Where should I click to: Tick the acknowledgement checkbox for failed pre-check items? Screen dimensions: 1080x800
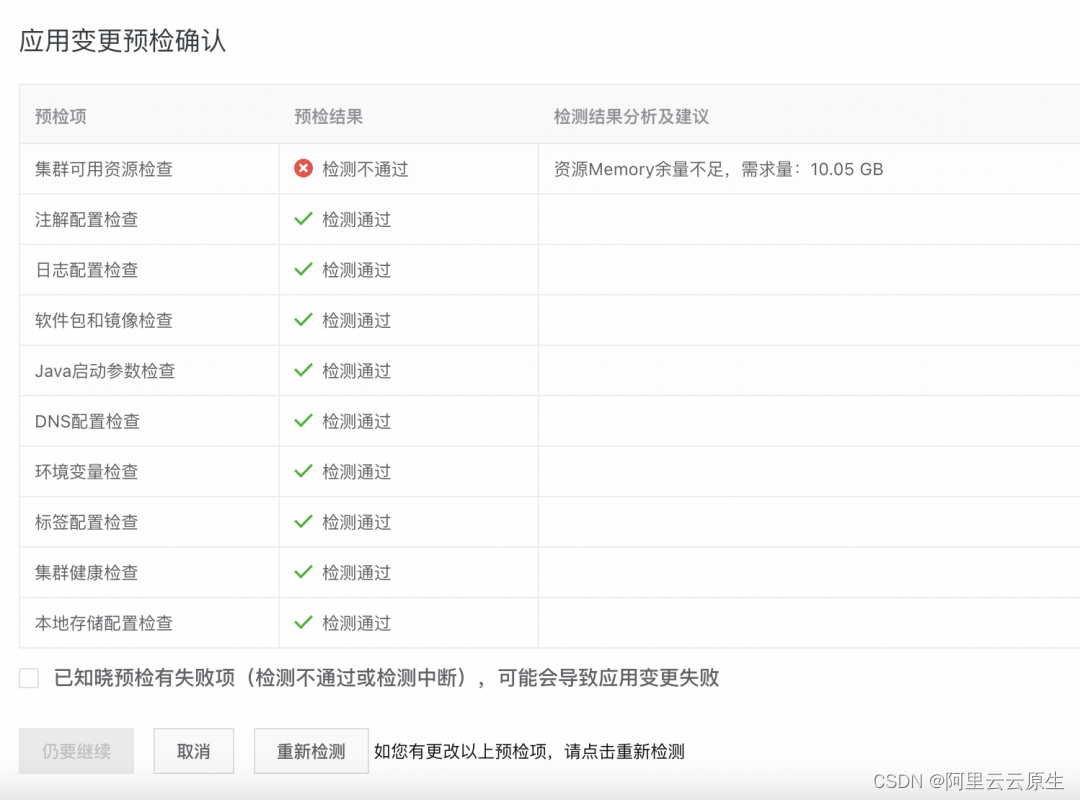click(29, 678)
